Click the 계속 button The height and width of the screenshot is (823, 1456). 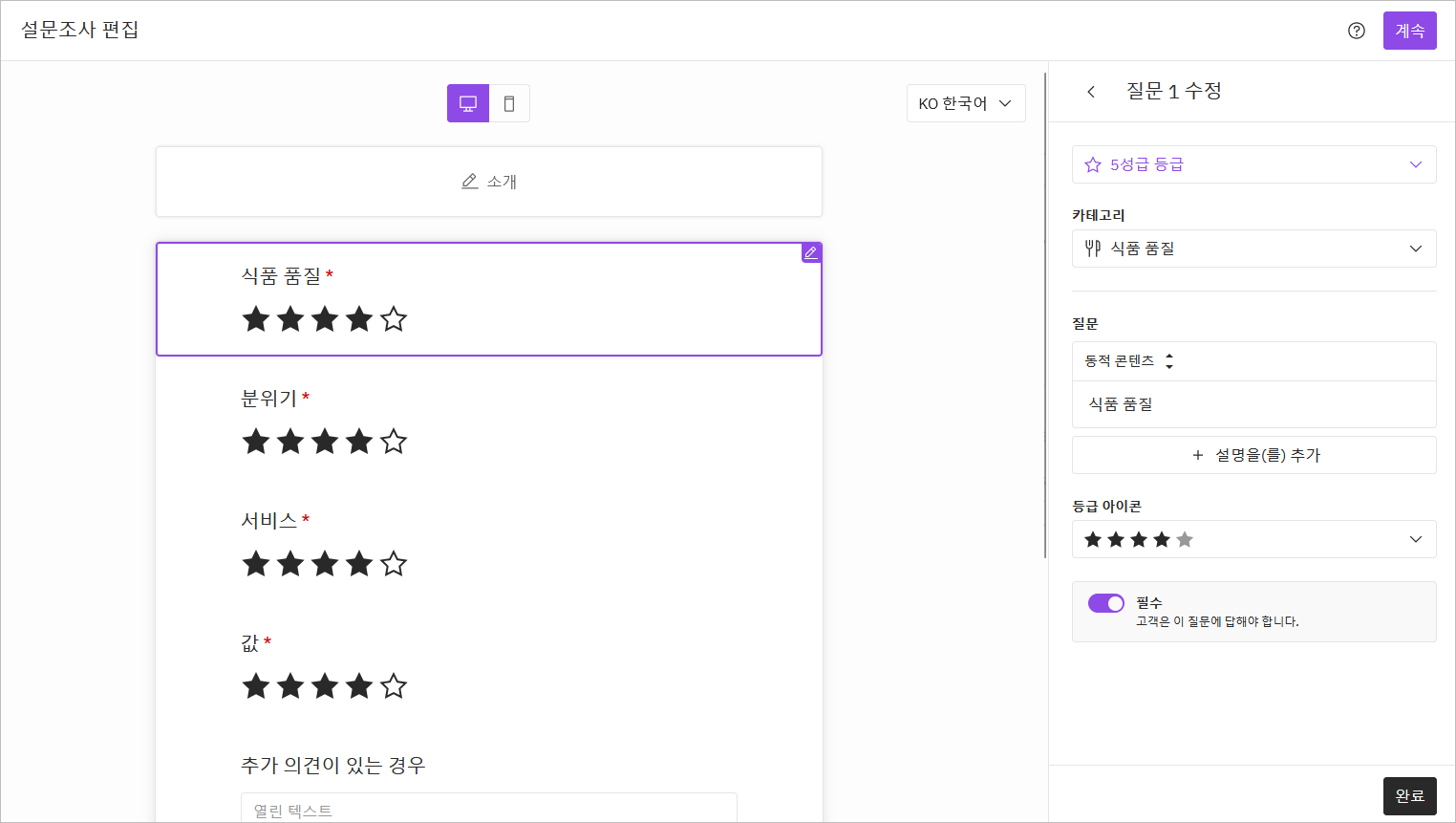coord(1410,31)
